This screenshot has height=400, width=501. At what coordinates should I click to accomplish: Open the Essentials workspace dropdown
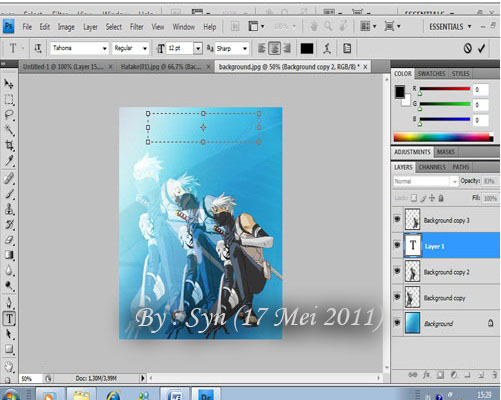pos(450,27)
